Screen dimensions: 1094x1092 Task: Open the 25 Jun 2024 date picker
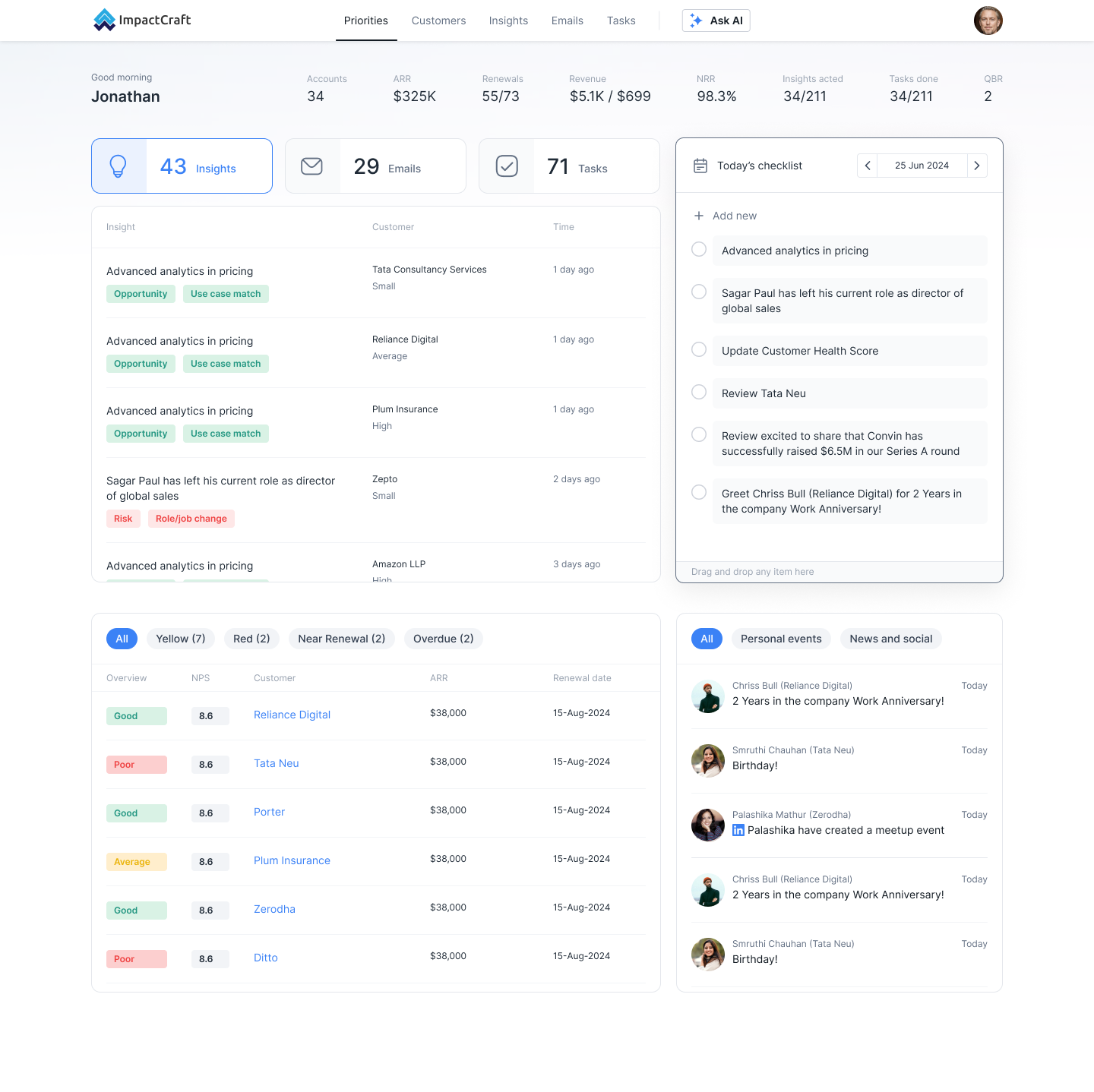coord(922,166)
